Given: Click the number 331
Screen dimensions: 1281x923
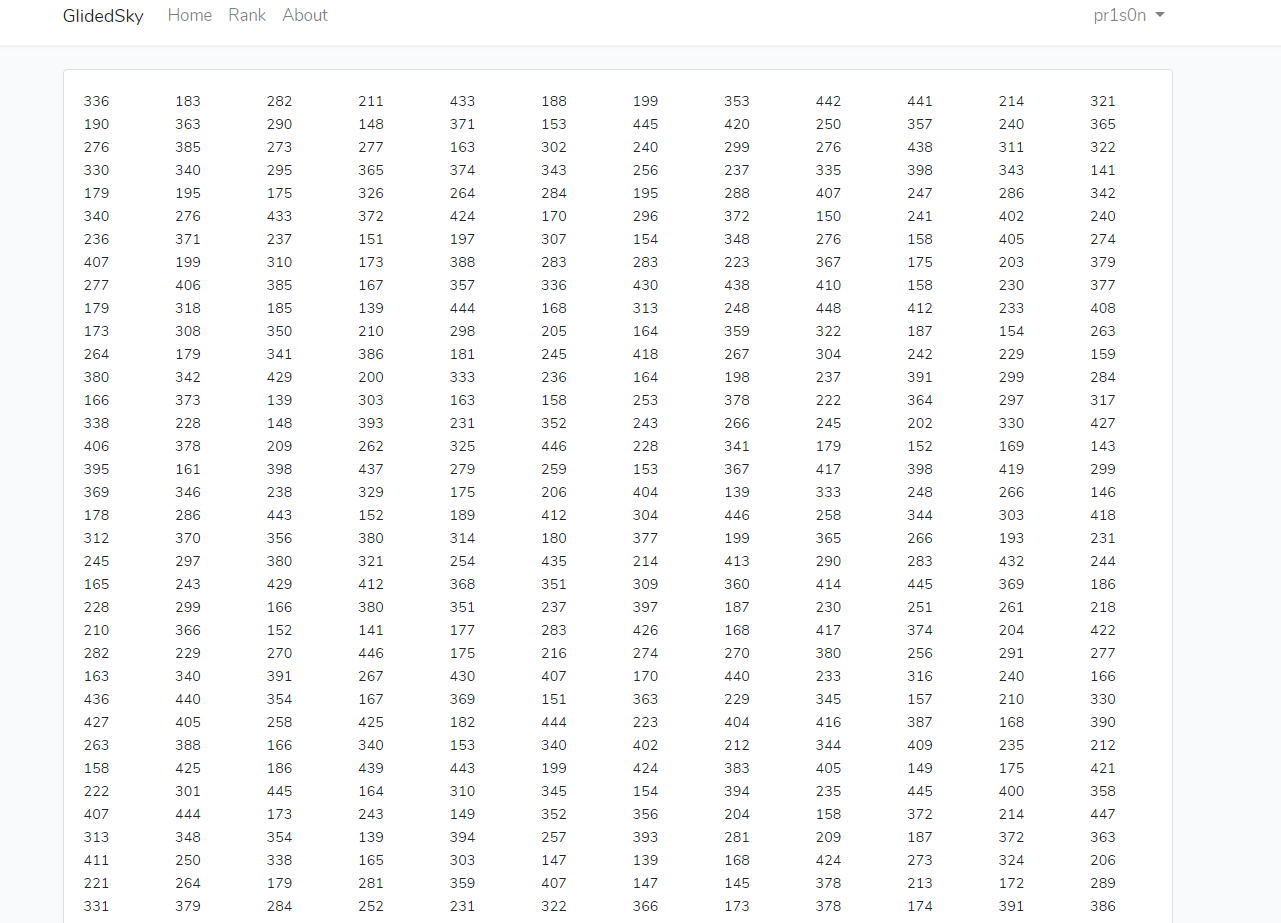Looking at the screenshot, I should (x=97, y=906).
